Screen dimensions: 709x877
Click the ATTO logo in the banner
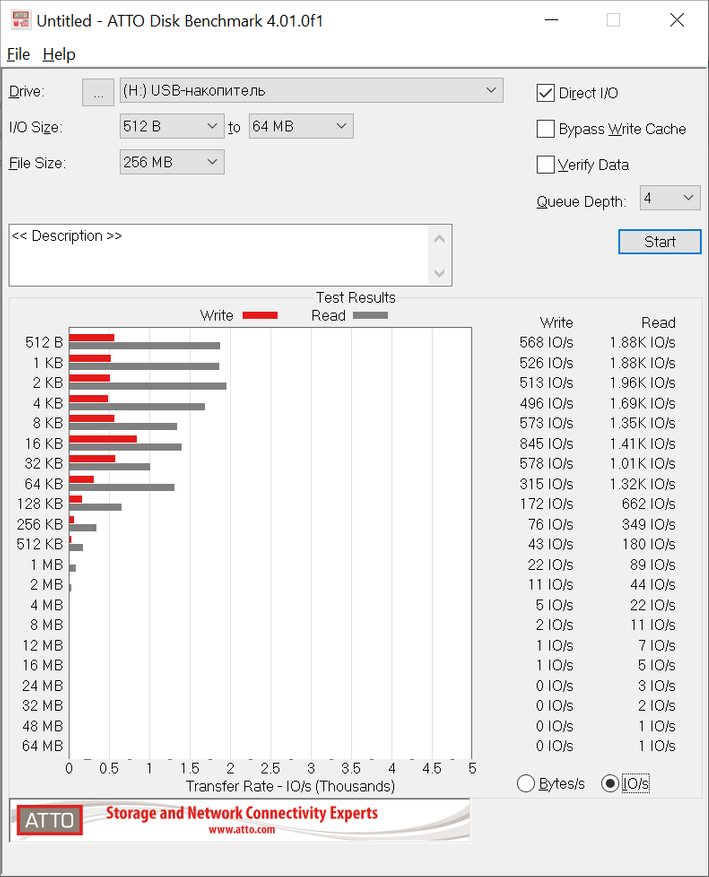49,820
